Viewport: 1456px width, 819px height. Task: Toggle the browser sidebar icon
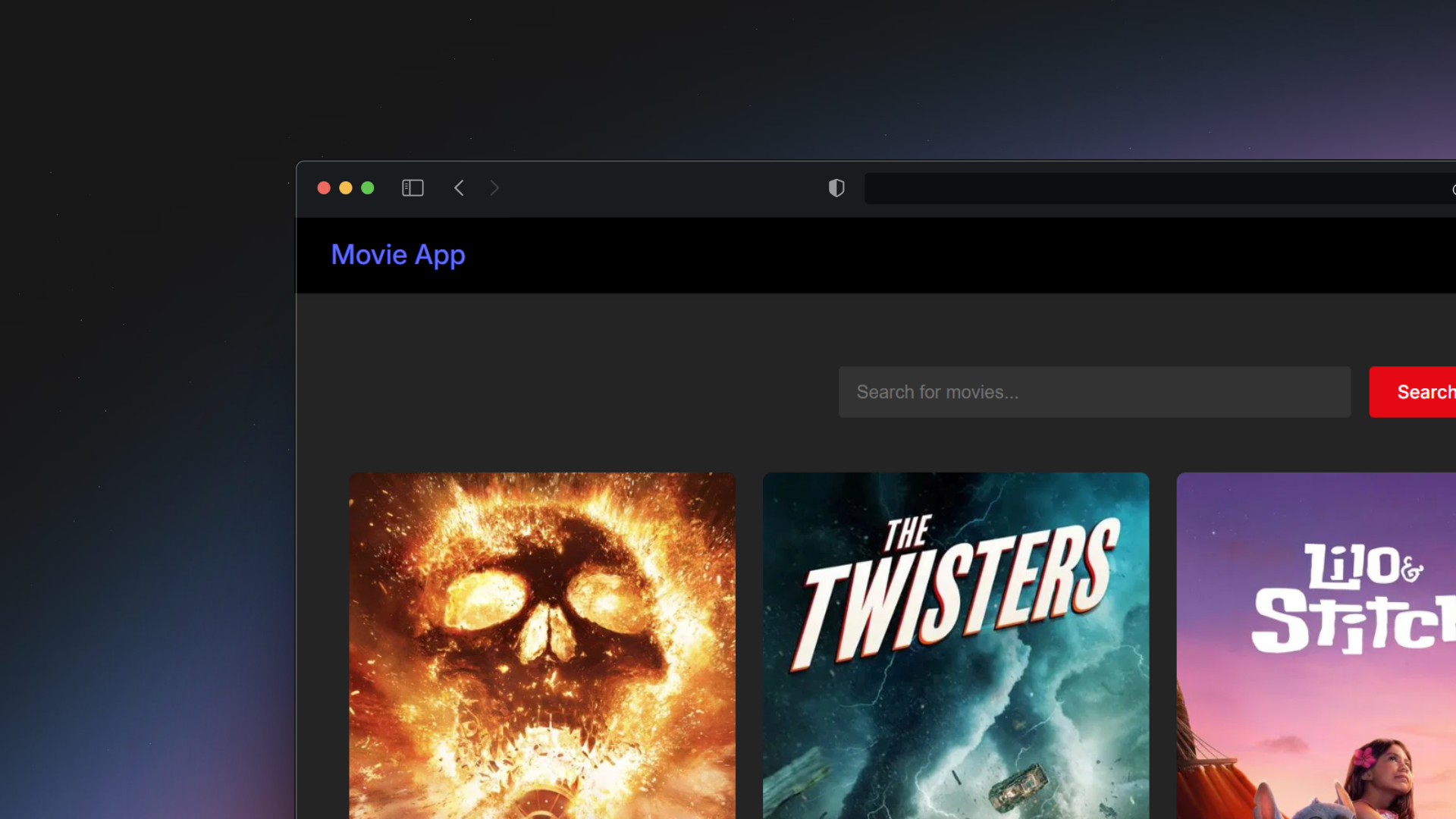(413, 188)
